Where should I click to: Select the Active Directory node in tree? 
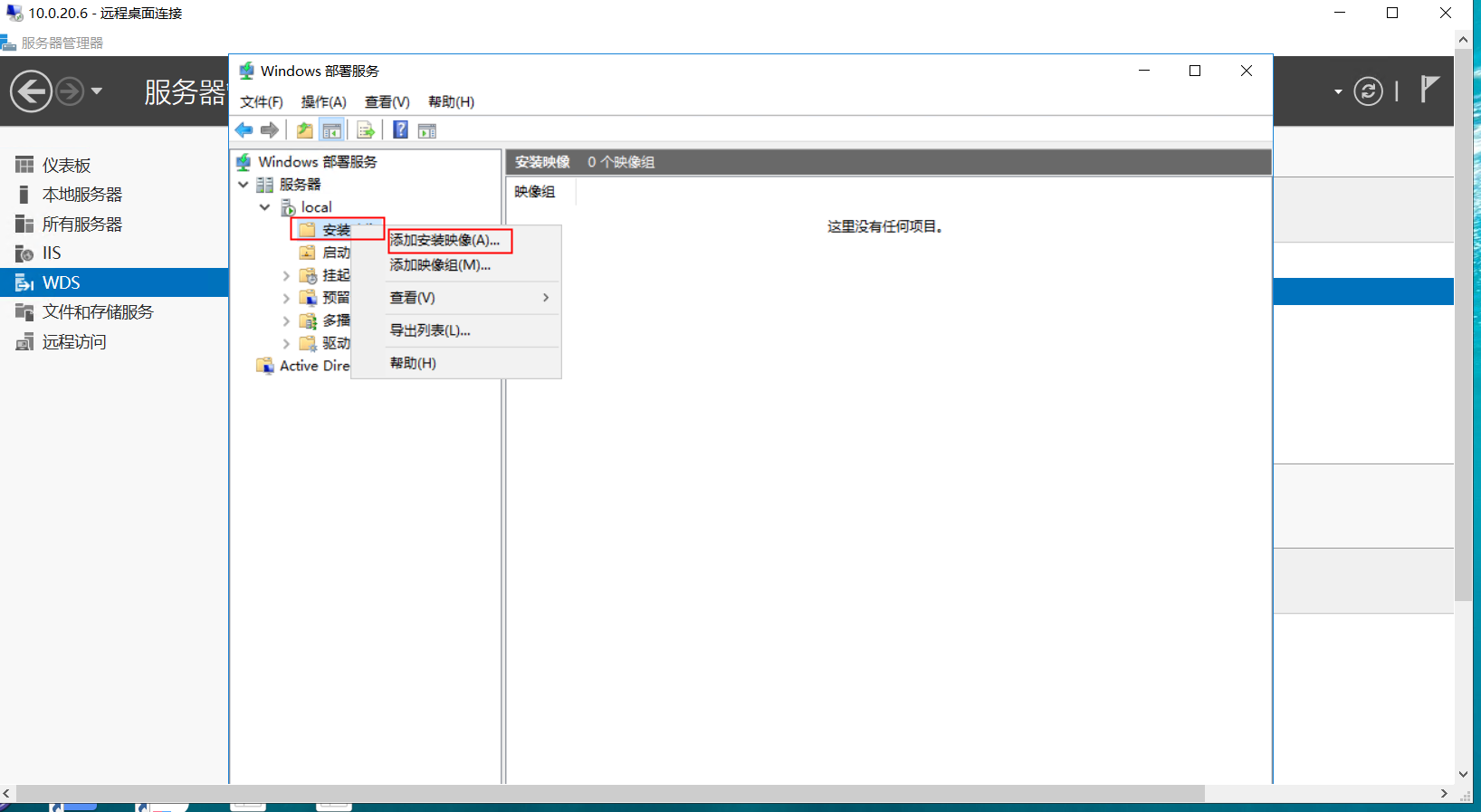pos(304,366)
